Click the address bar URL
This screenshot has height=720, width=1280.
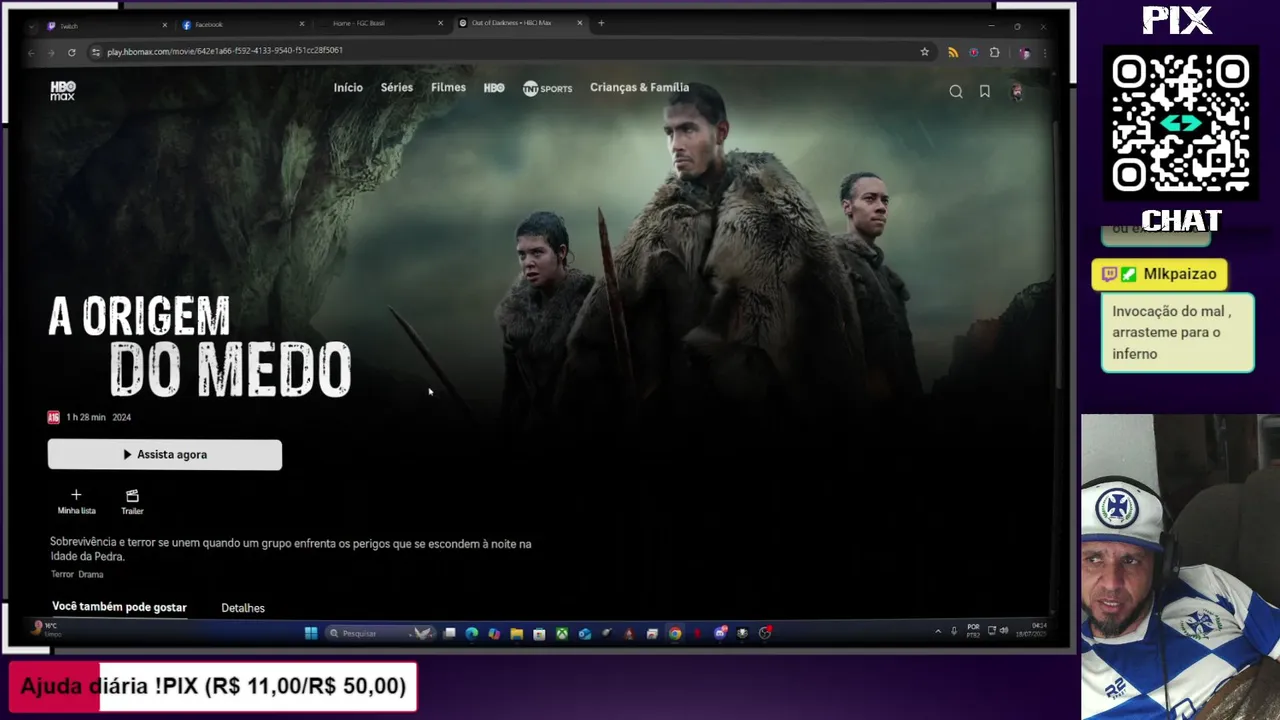(x=225, y=51)
